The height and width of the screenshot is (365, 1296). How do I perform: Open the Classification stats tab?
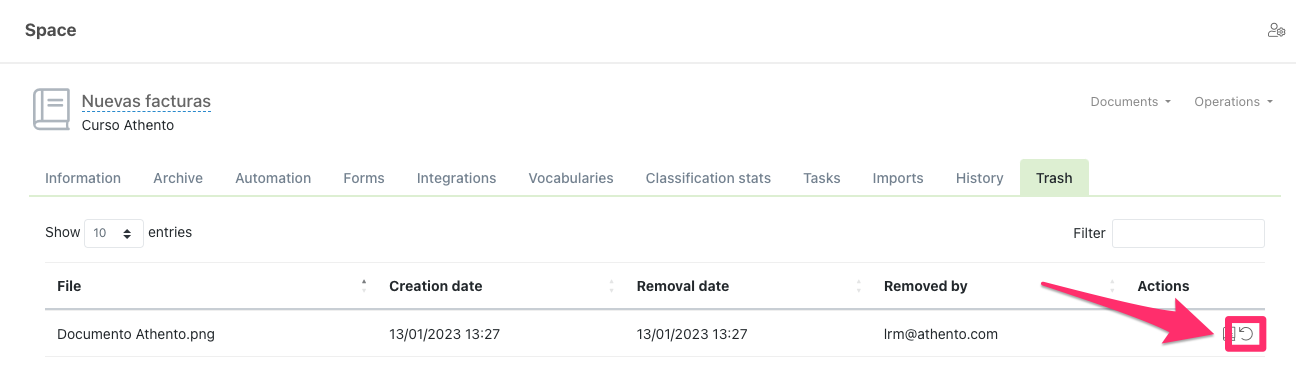click(x=708, y=178)
